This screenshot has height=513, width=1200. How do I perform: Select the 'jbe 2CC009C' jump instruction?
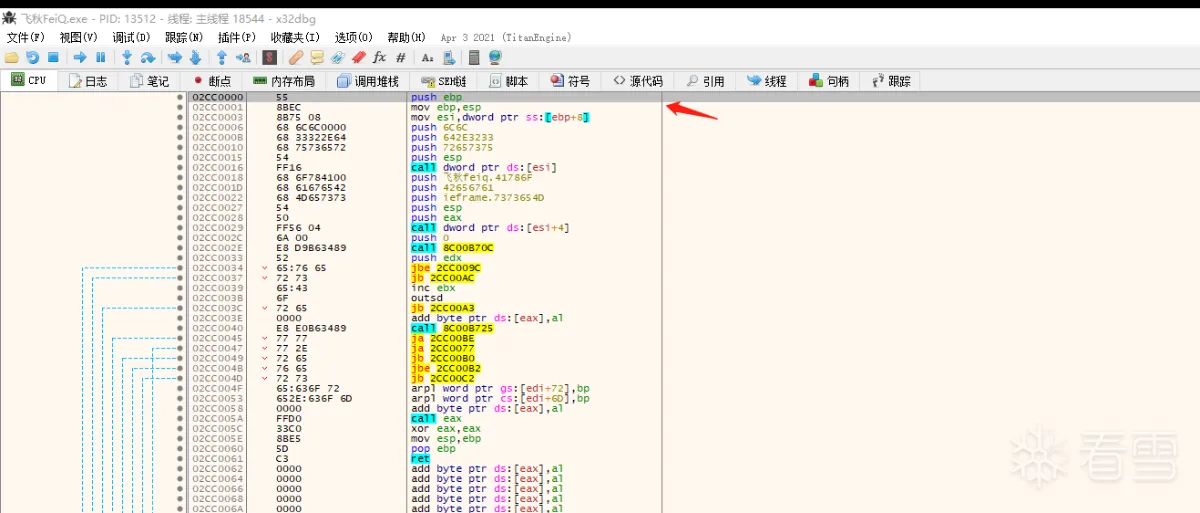pos(445,267)
